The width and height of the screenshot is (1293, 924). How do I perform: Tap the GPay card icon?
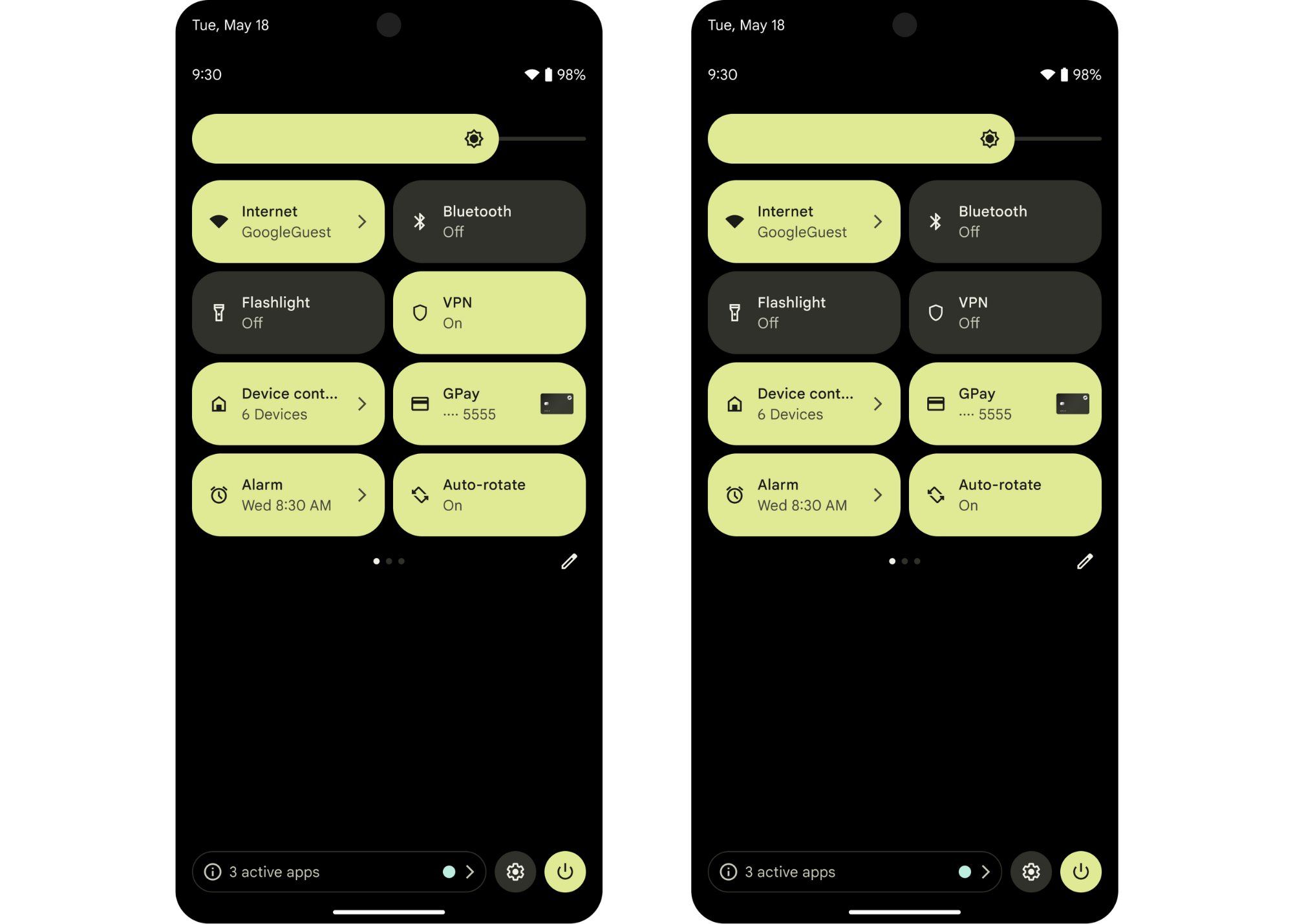coord(556,404)
